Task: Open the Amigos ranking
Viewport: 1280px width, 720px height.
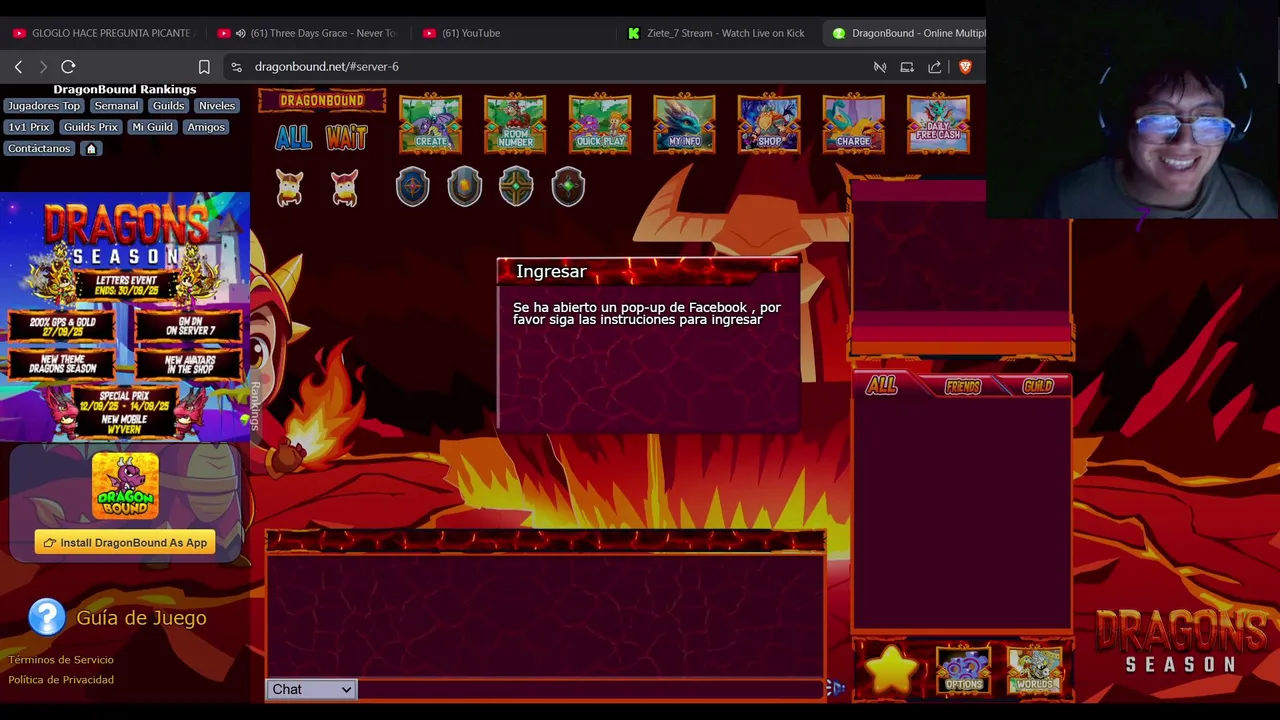Action: tap(206, 127)
